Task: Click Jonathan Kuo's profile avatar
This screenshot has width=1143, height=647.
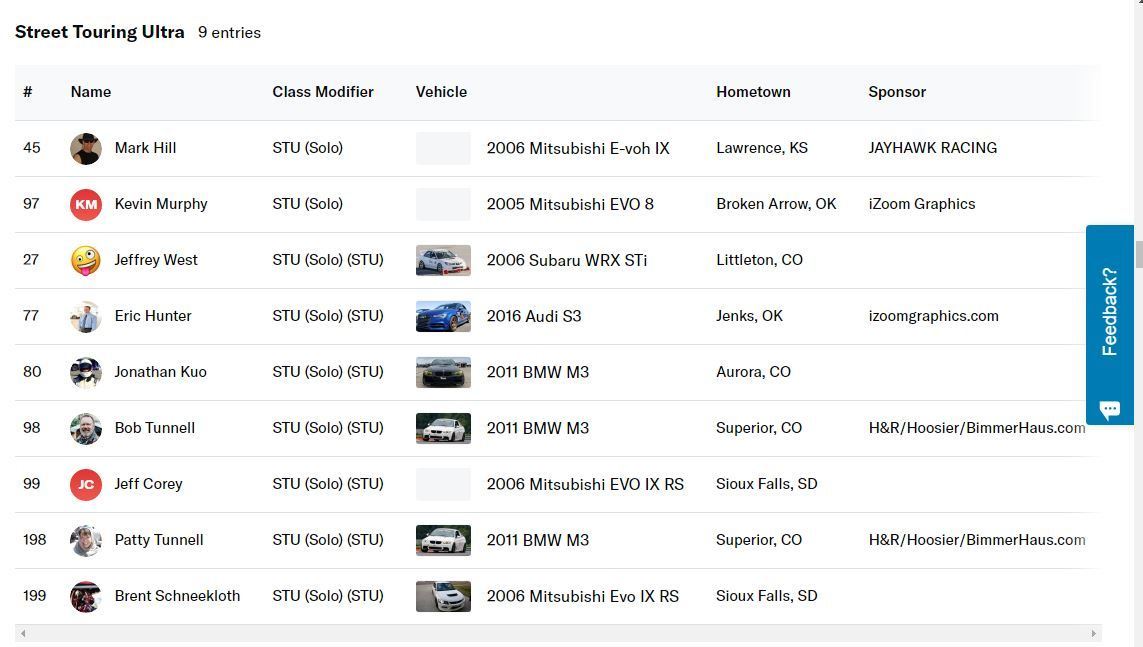Action: point(86,373)
